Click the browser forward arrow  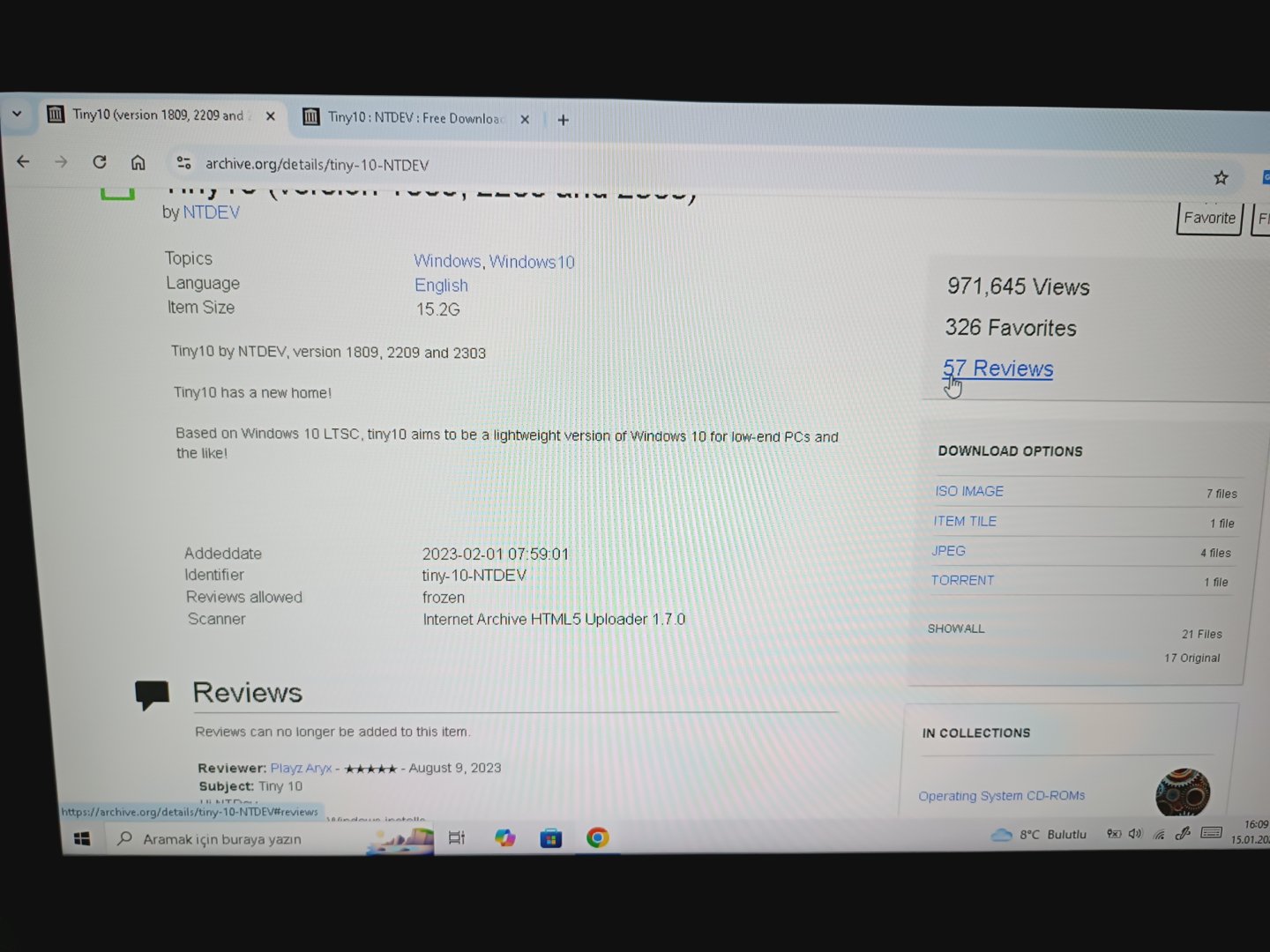coord(61,162)
